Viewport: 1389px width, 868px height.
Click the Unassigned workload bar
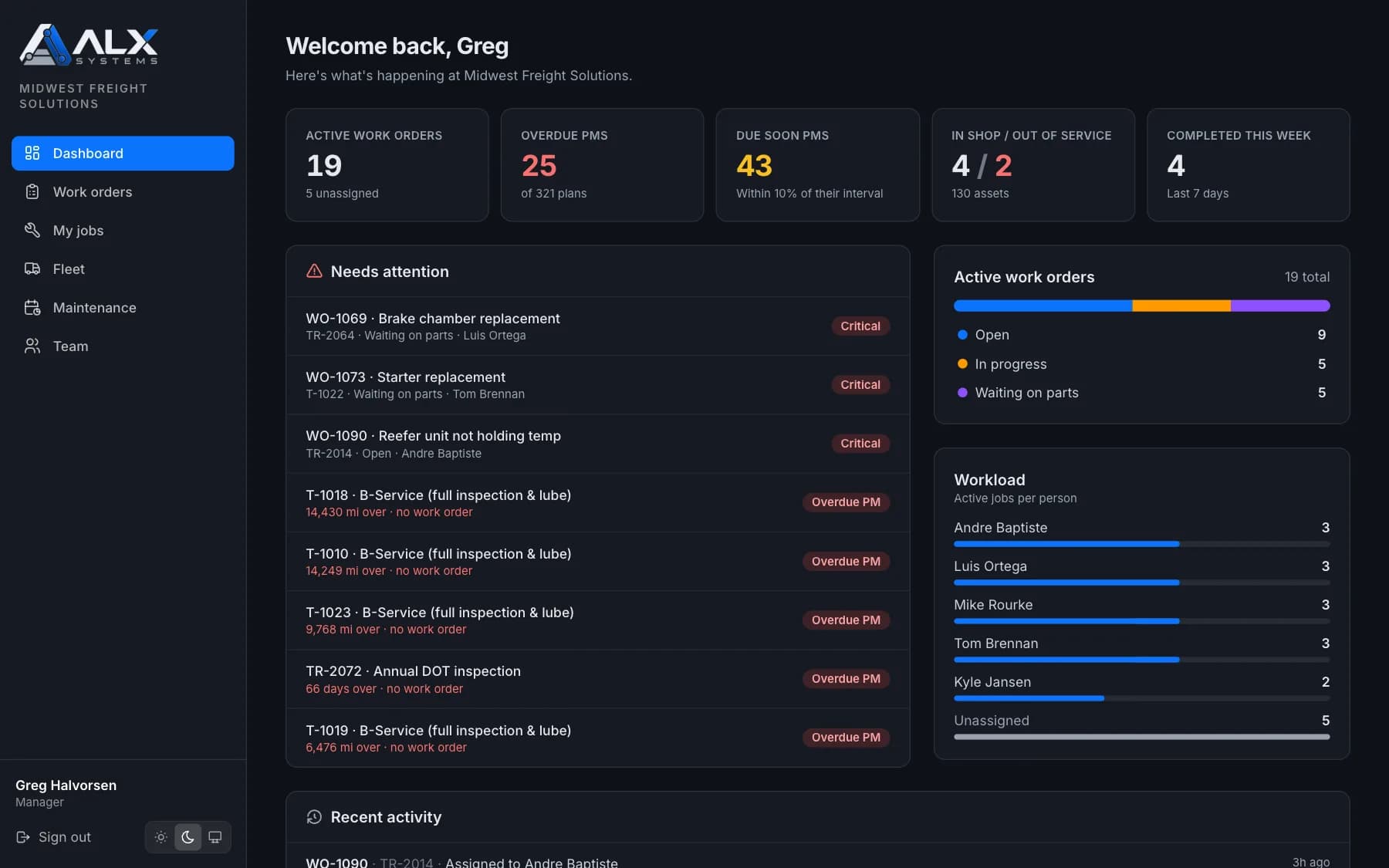click(x=1141, y=737)
